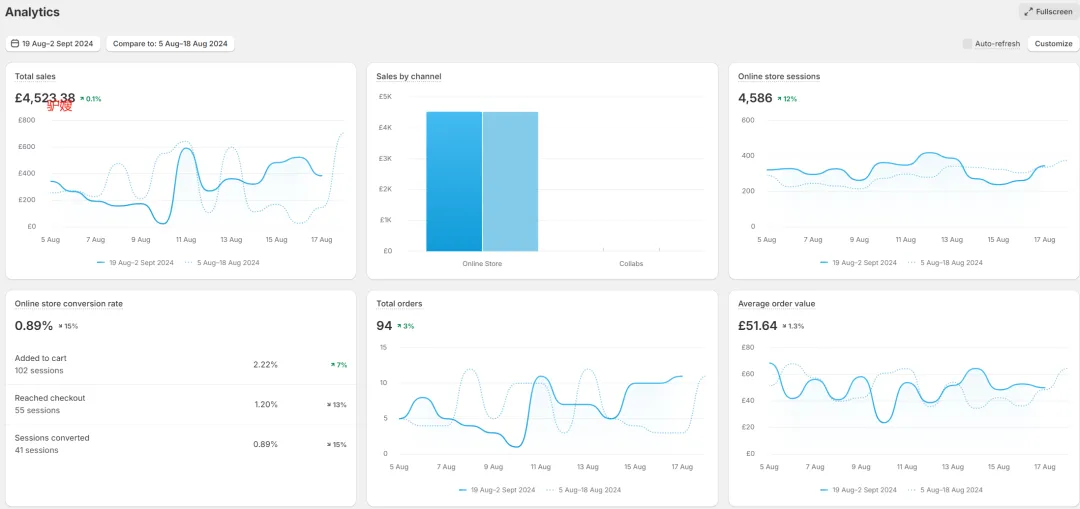Image resolution: width=1080 pixels, height=509 pixels.
Task: Toggle 19 Aug–2 Sept 2024 legend in Online store sessions
Action: (x=858, y=262)
